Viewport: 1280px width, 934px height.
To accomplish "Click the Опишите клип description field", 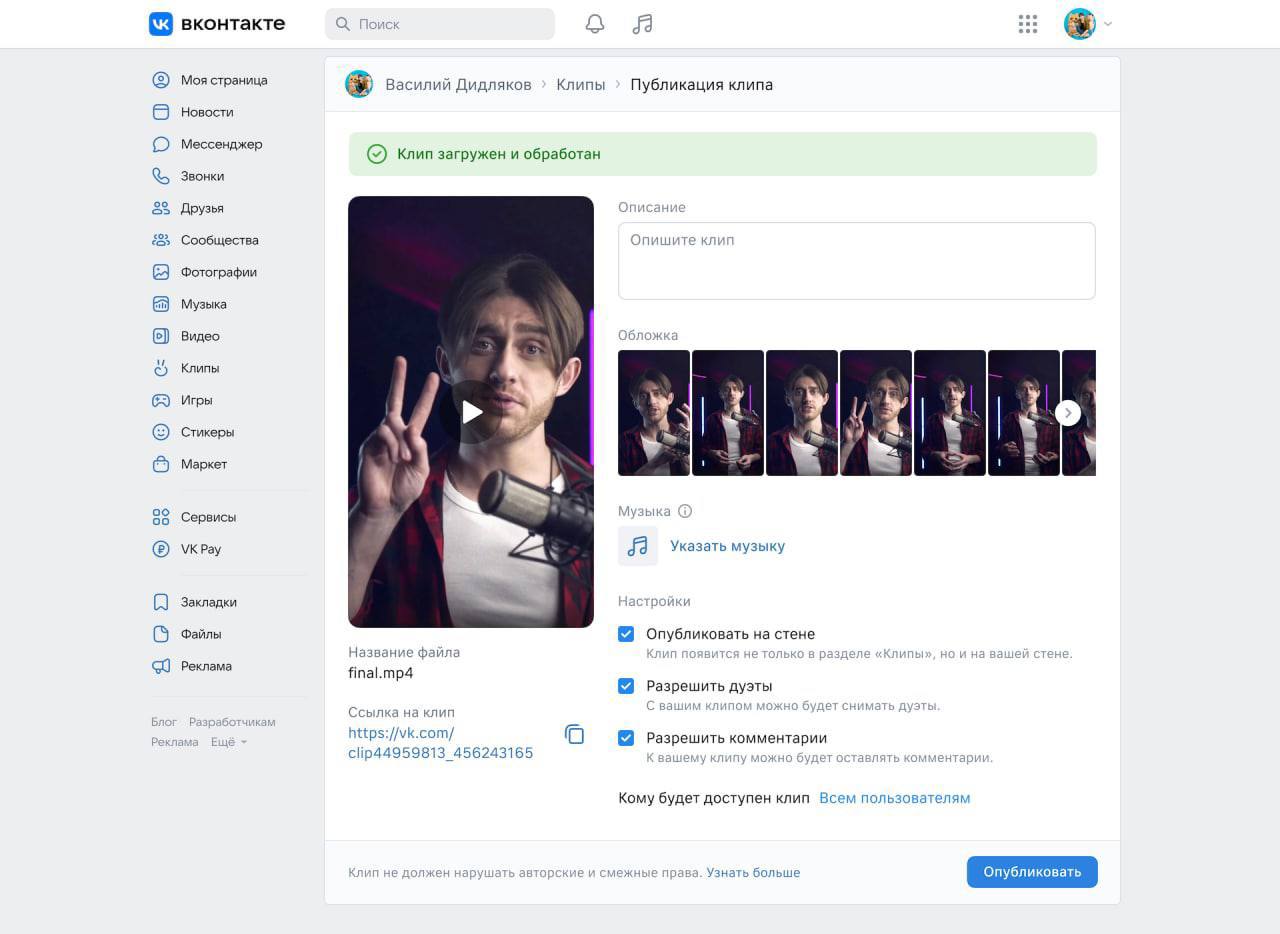I will pos(857,260).
